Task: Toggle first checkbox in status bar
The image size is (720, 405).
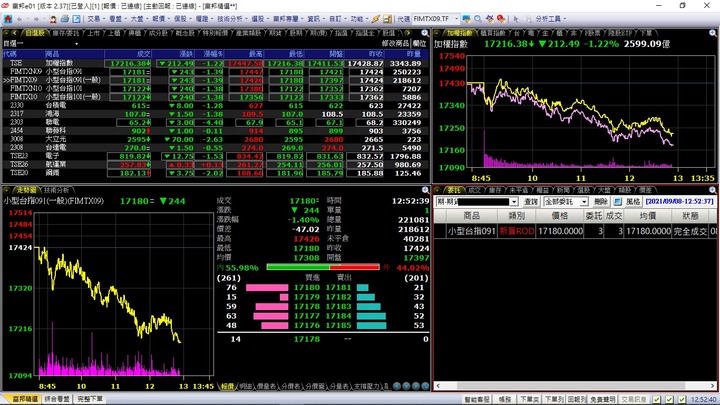Action: click(x=657, y=399)
